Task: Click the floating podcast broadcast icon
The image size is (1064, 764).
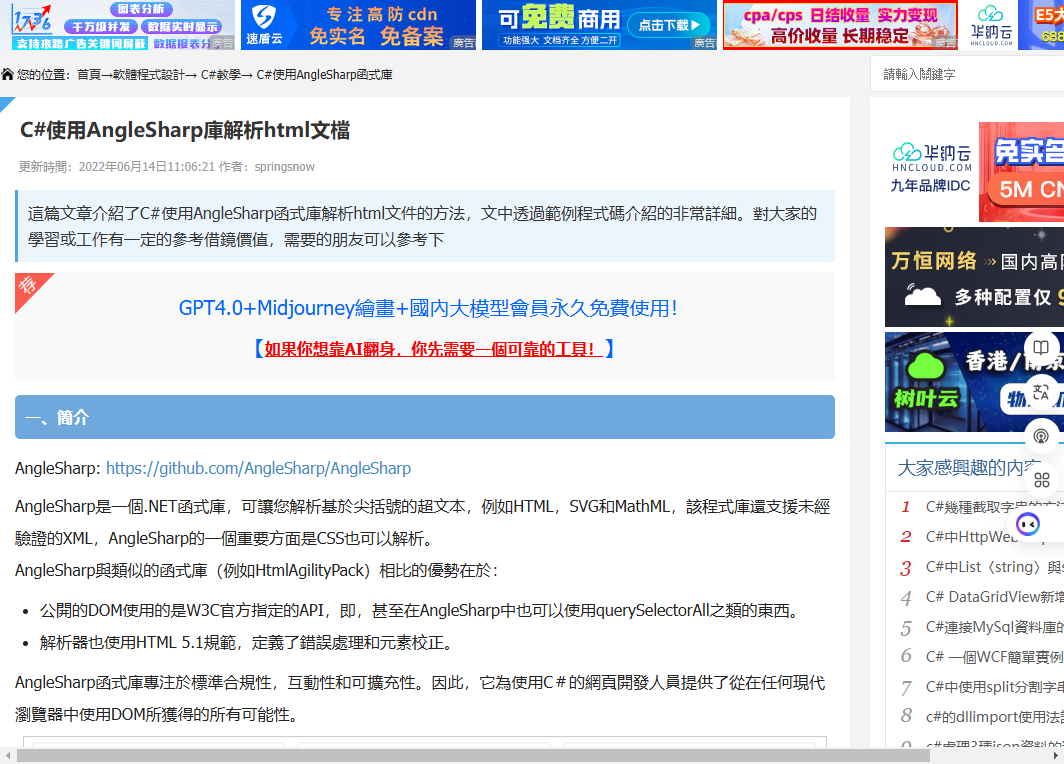Action: (1040, 436)
